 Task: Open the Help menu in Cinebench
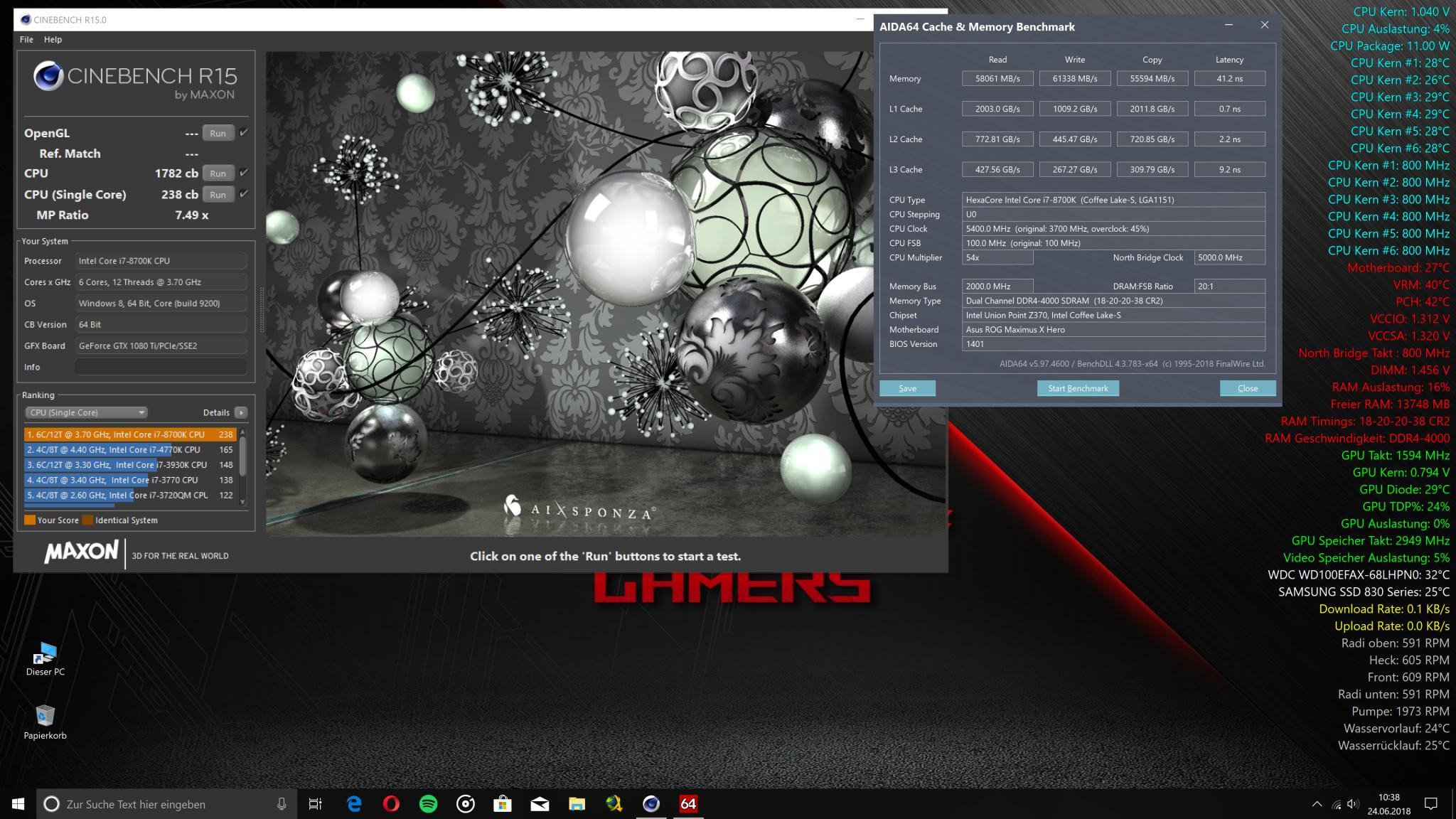[53, 40]
